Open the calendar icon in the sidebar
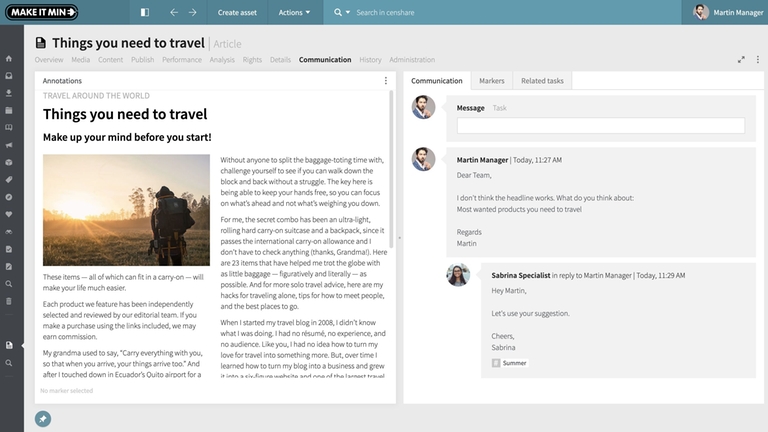Image resolution: width=768 pixels, height=432 pixels. (9, 110)
